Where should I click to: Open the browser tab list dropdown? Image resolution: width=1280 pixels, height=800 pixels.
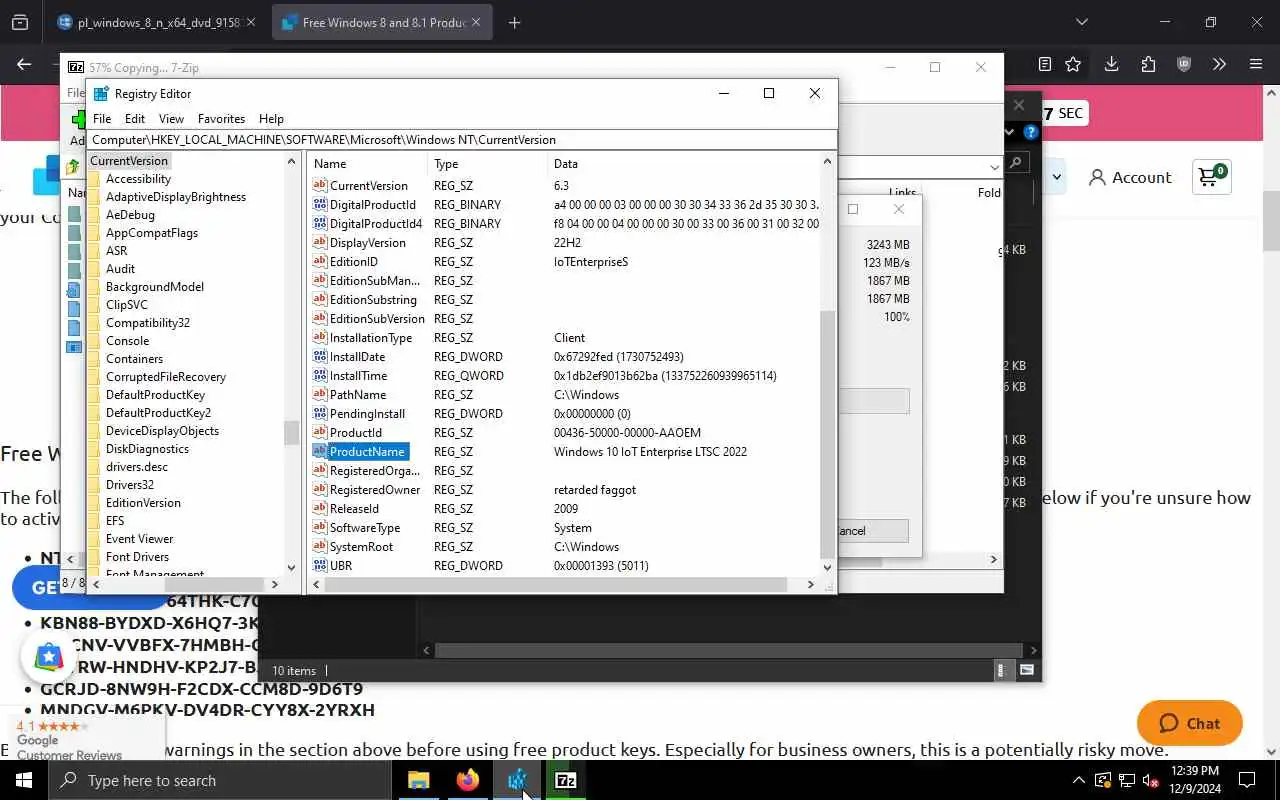[x=1081, y=22]
